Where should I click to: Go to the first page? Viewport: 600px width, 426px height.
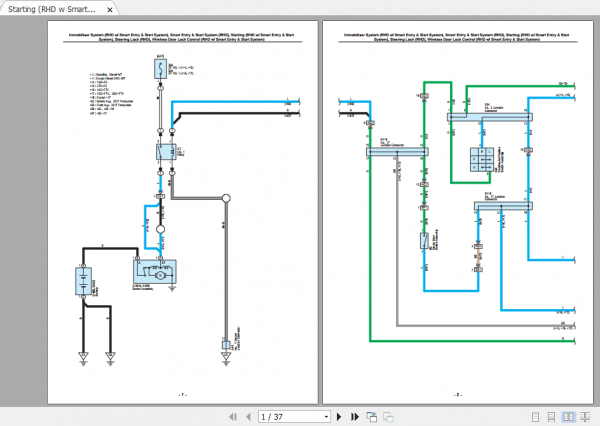[x=233, y=416]
